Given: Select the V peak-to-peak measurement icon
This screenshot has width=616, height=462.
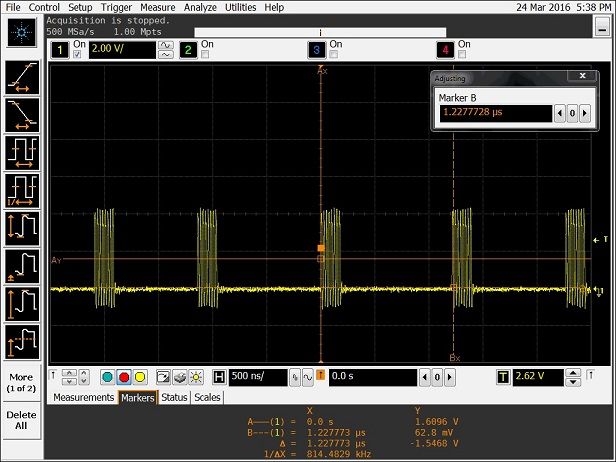Looking at the screenshot, I should pos(22,304).
